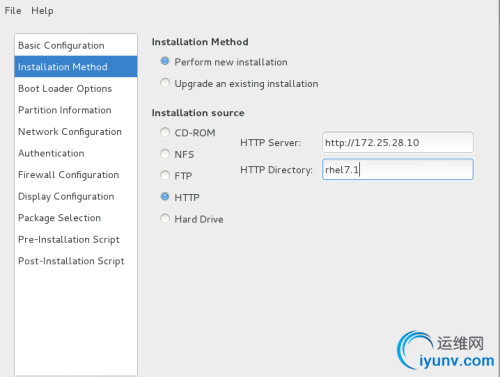Open Authentication settings
The image size is (500, 377).
76,153
